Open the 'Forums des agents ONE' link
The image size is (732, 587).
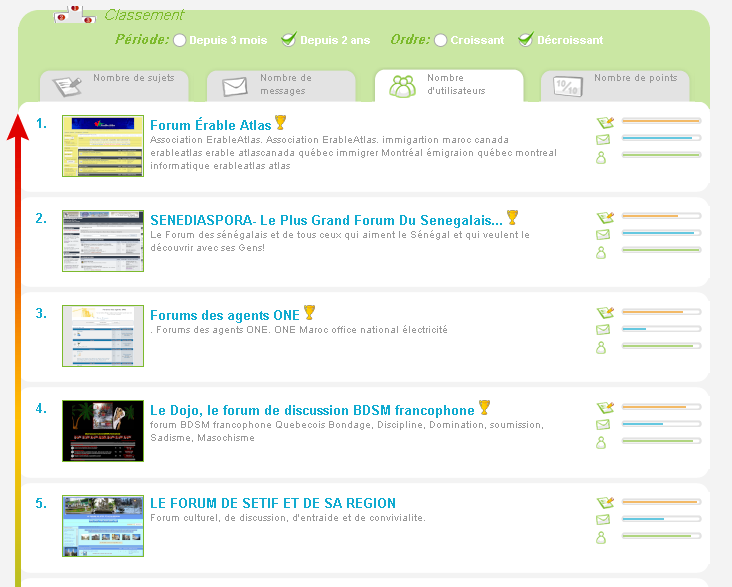[x=225, y=315]
